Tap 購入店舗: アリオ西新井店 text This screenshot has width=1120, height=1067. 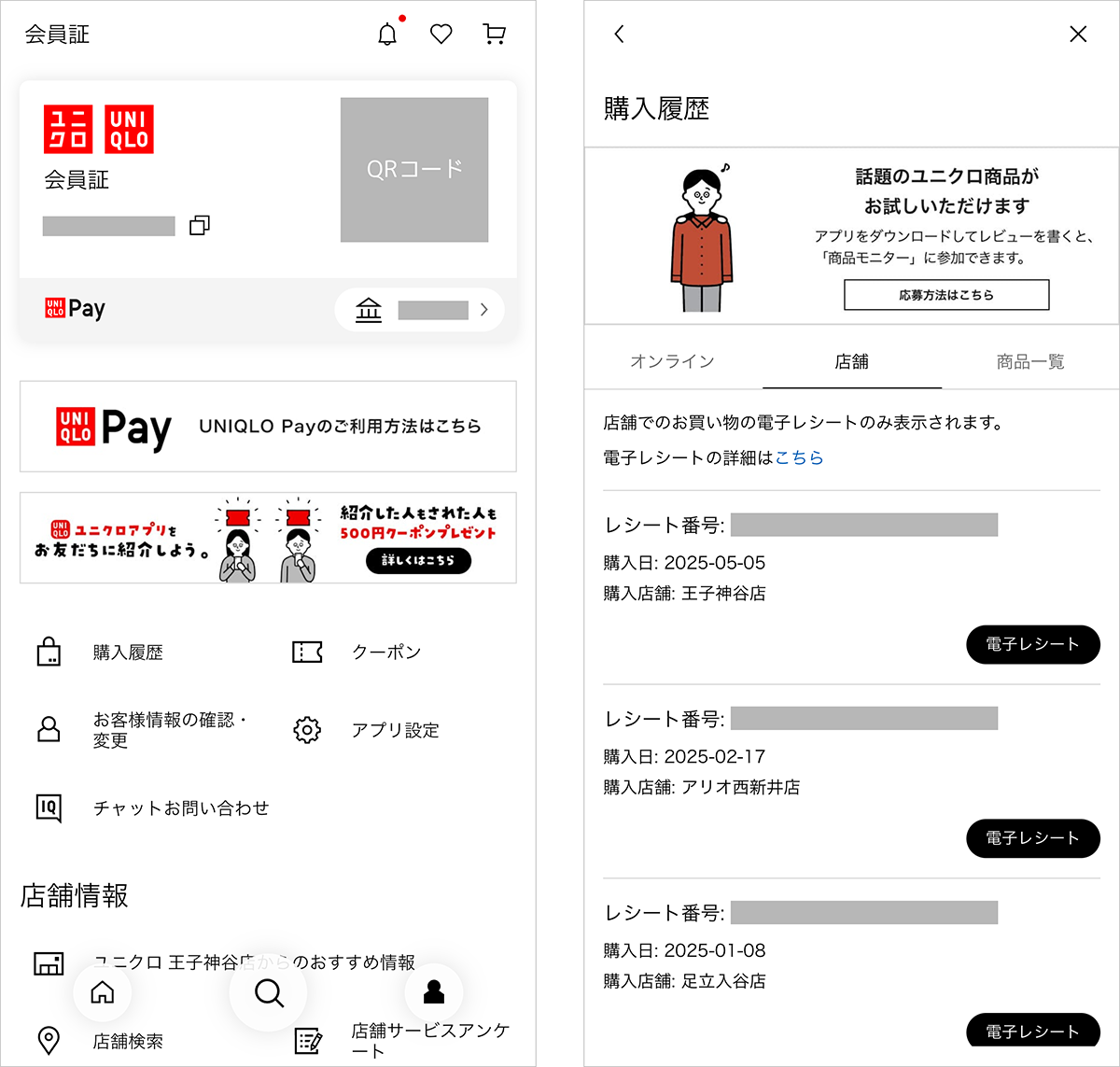pos(702,788)
